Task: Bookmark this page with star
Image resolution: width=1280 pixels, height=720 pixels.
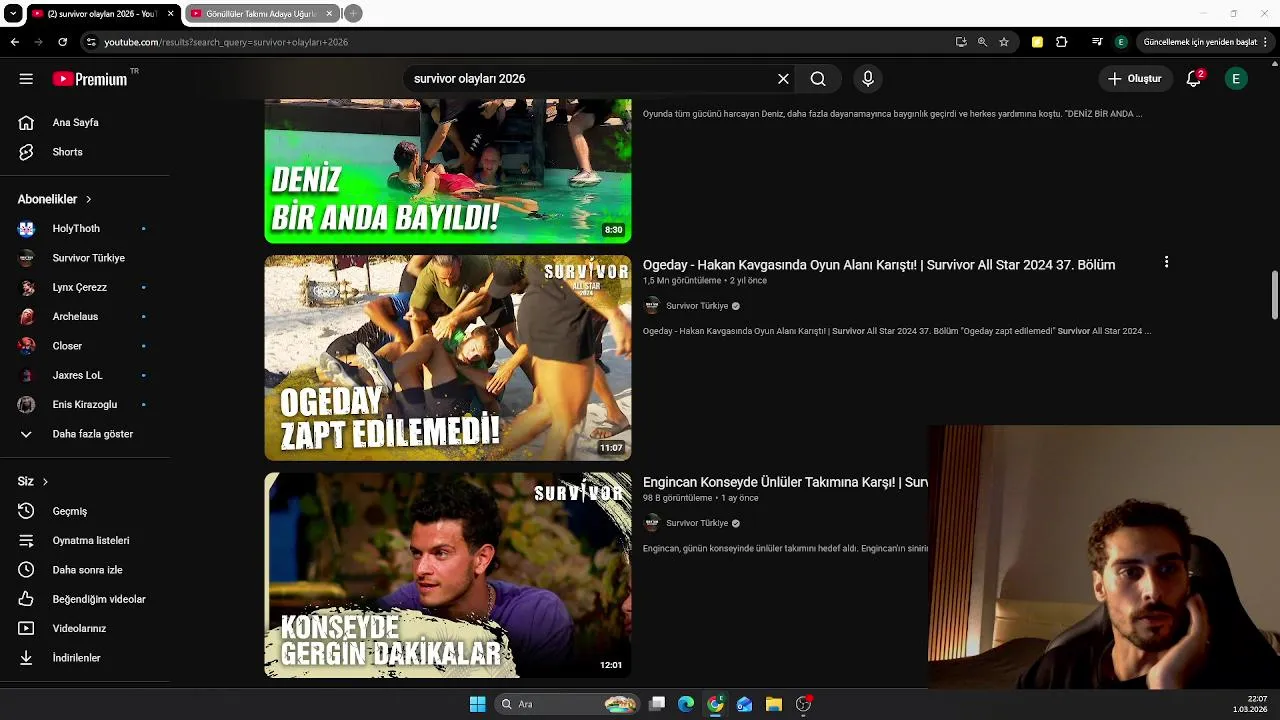Action: click(x=1004, y=42)
